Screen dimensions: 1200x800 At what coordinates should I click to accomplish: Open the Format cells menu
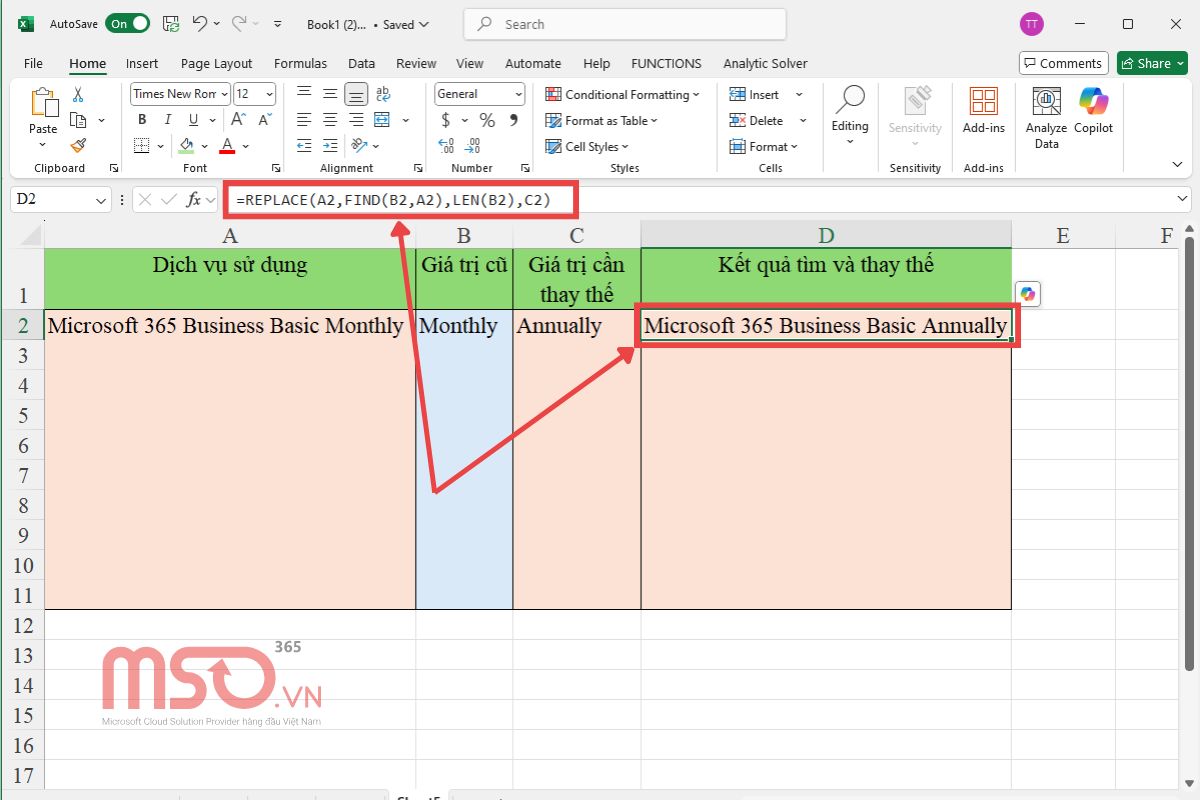click(x=764, y=147)
